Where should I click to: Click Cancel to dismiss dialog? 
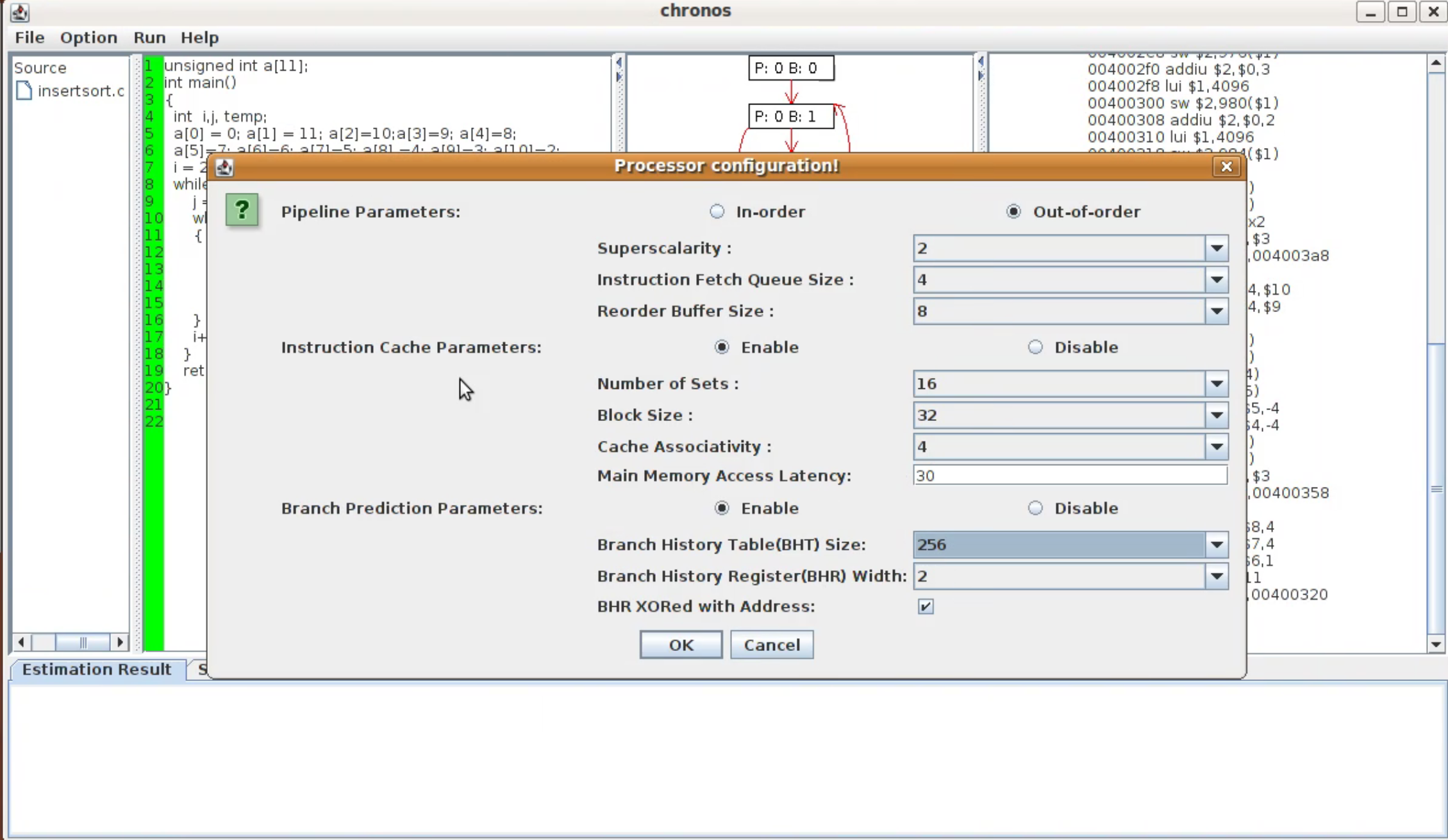[772, 645]
